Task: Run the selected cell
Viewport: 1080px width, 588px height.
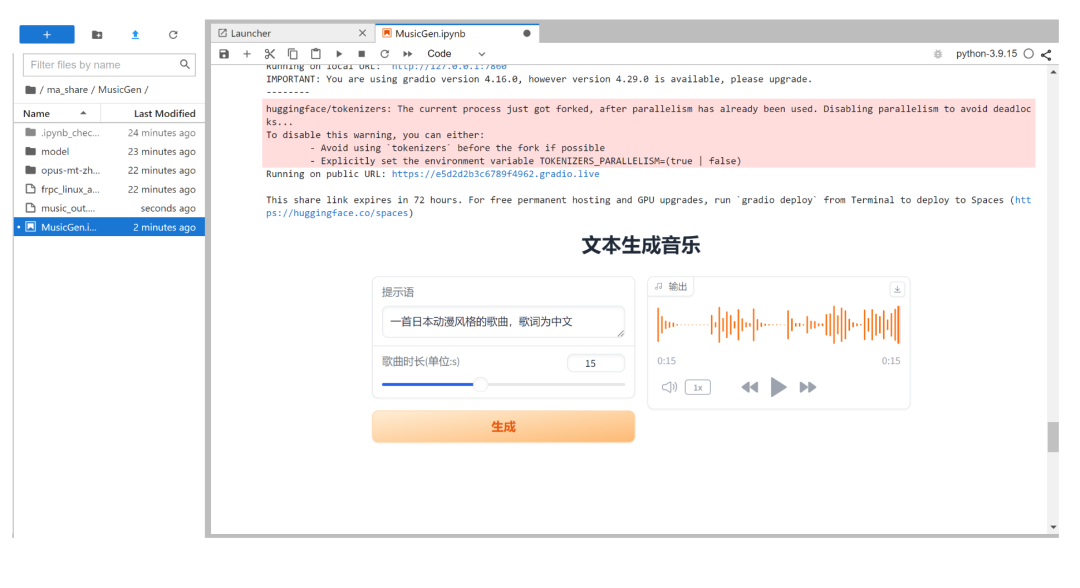Action: coord(339,54)
